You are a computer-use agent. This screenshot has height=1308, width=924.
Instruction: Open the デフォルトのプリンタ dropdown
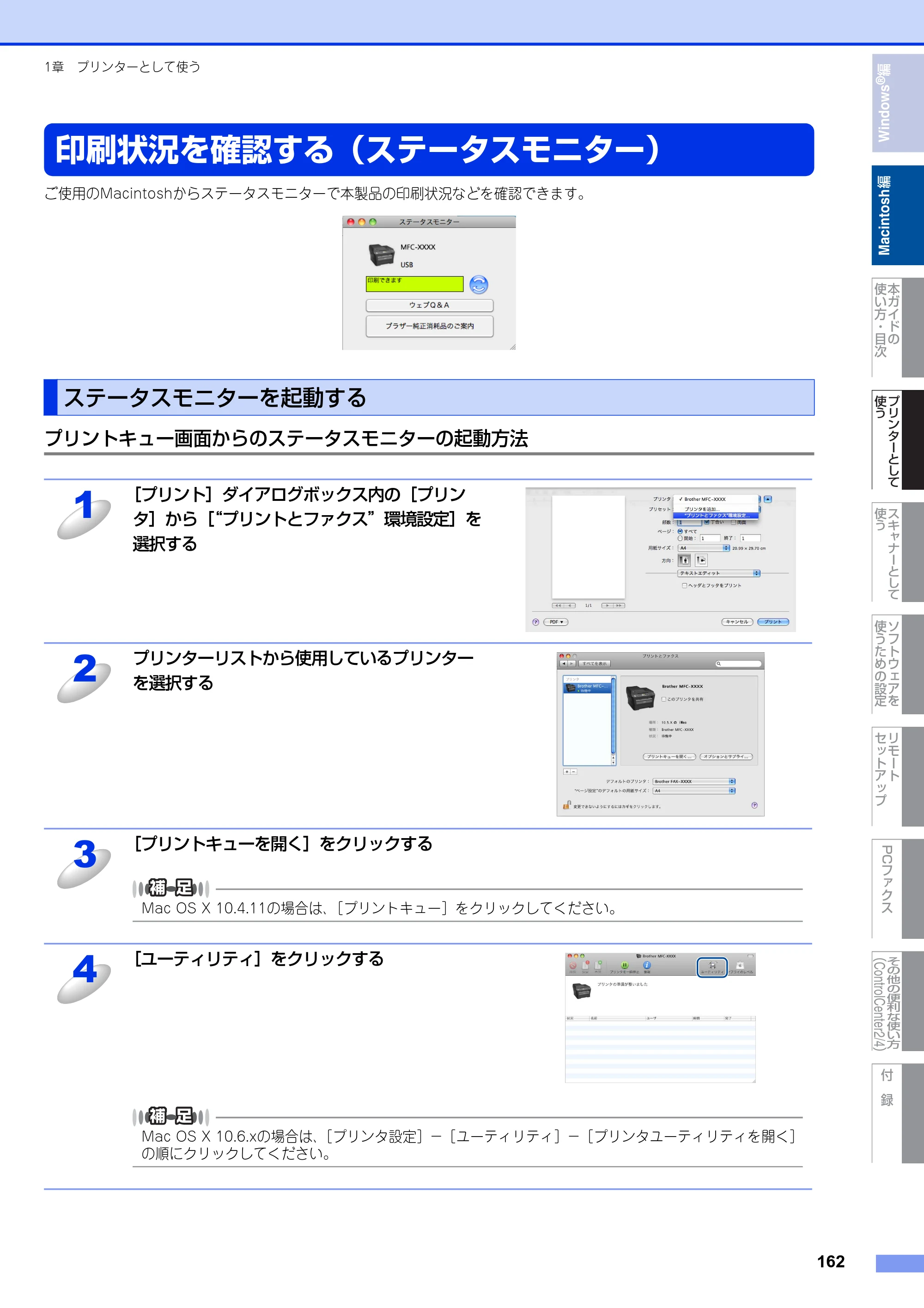[694, 781]
